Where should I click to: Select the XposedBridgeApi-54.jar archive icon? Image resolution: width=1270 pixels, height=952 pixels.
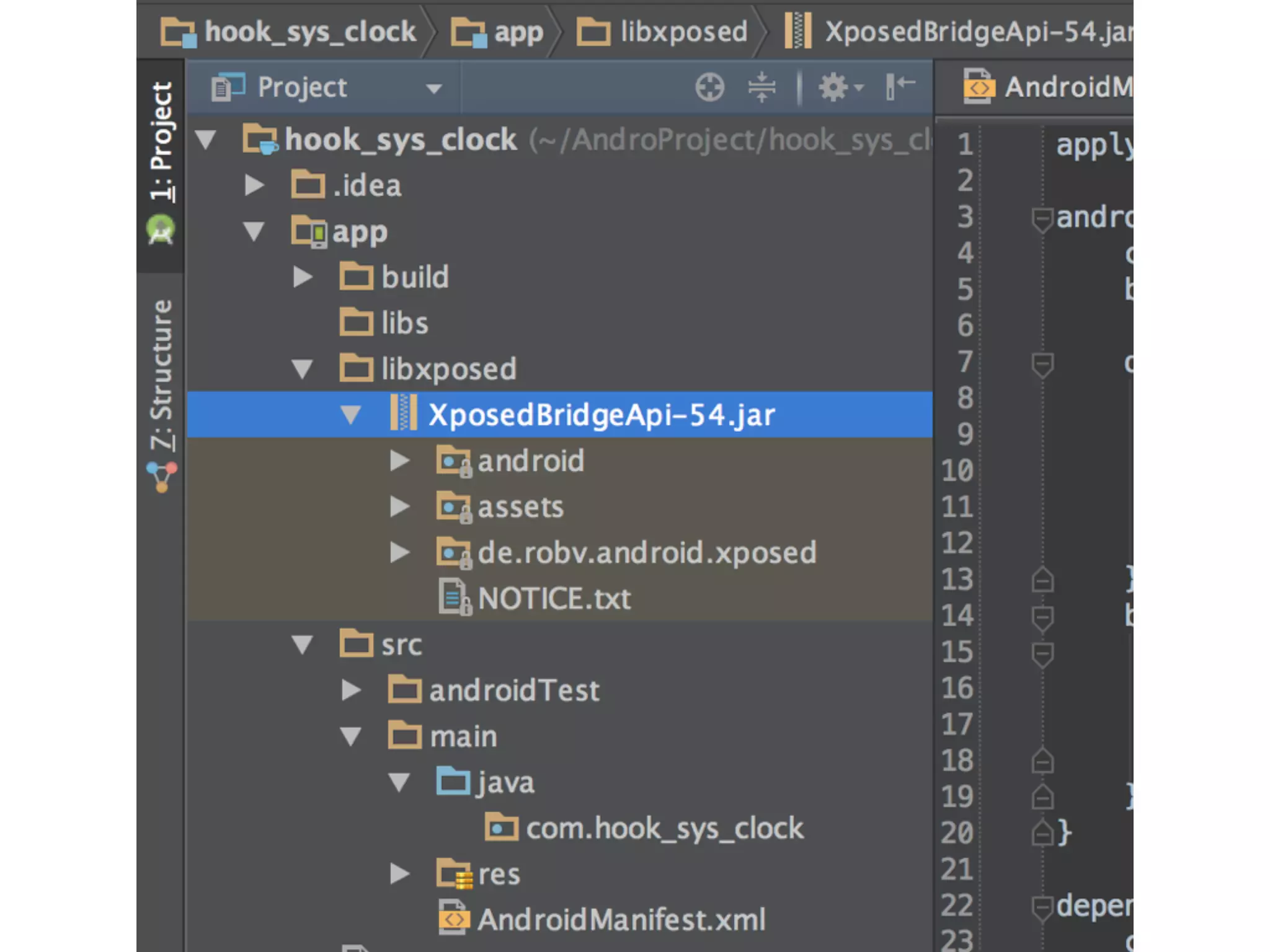tap(404, 413)
